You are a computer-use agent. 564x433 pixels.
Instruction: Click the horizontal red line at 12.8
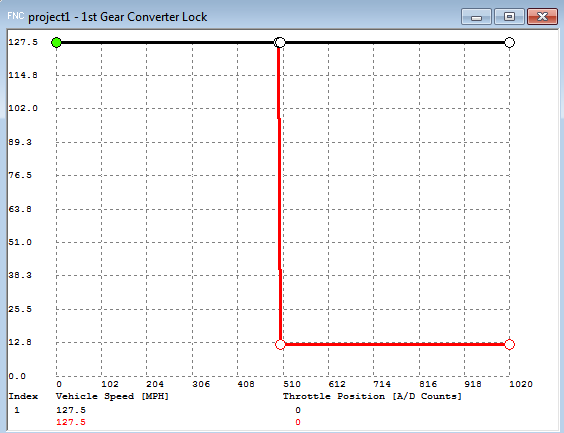click(395, 345)
